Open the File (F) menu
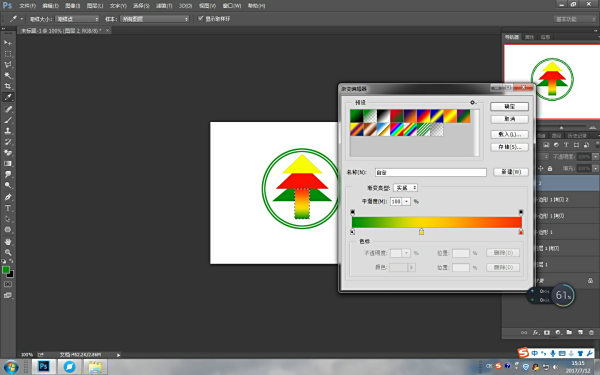Screen dimensions: 600x375 pyautogui.click(x=28, y=6)
